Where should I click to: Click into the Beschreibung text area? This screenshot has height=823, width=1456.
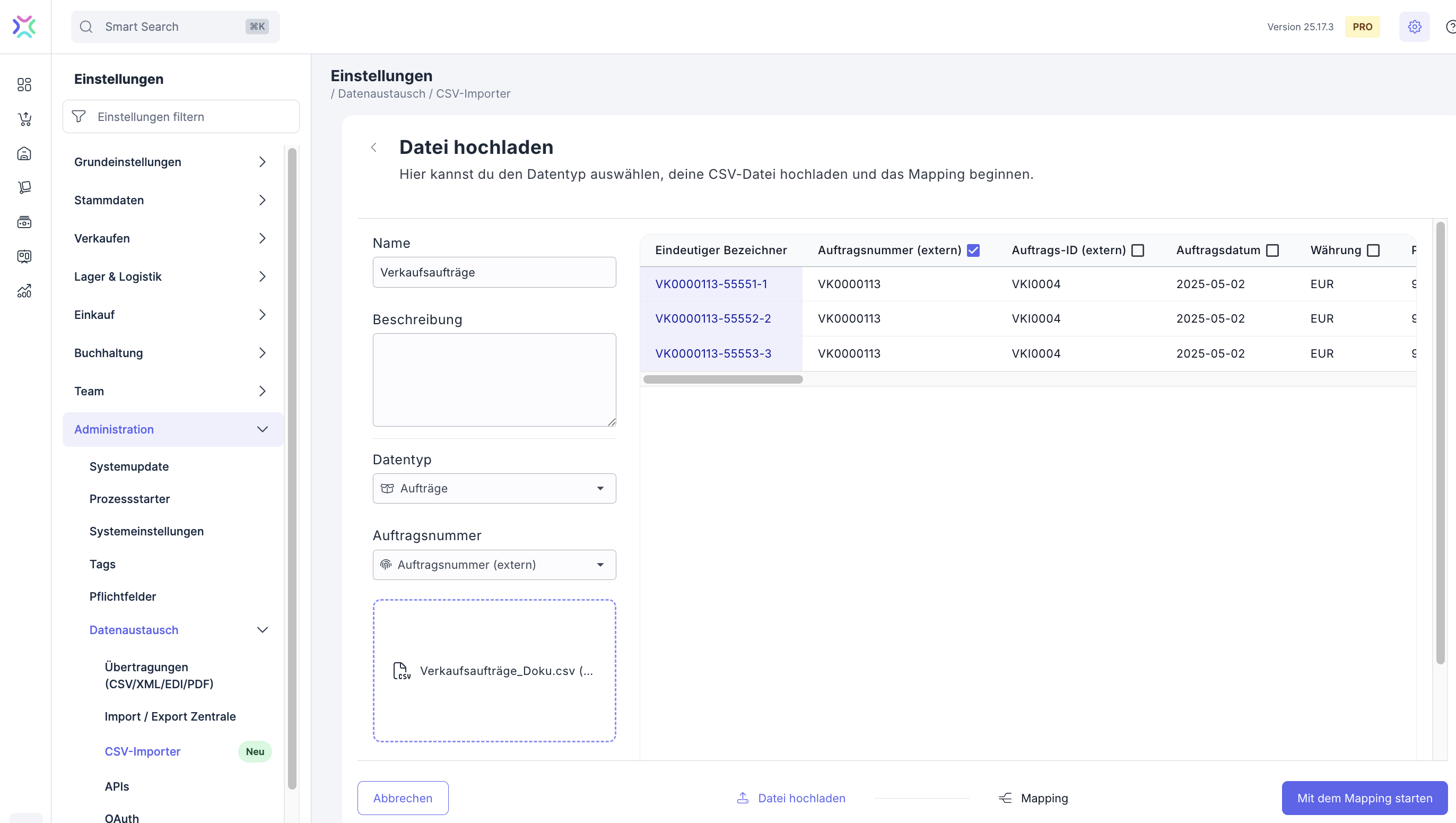click(x=494, y=379)
